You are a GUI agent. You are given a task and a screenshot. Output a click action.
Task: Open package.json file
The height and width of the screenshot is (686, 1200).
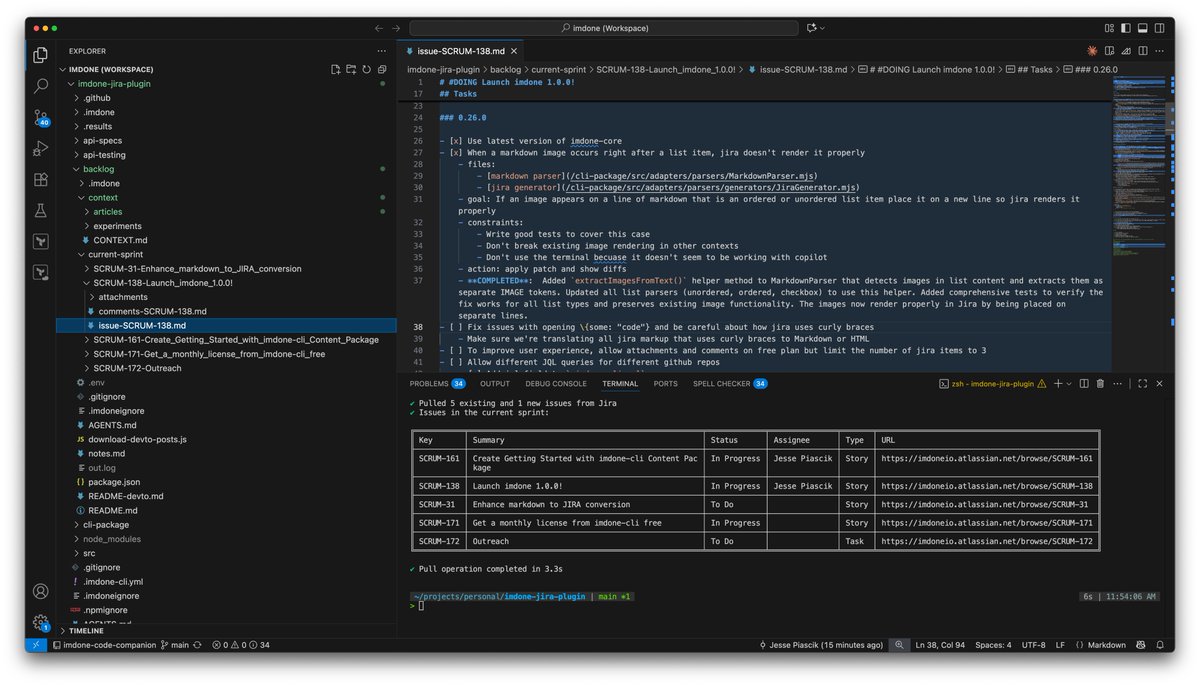(x=113, y=482)
